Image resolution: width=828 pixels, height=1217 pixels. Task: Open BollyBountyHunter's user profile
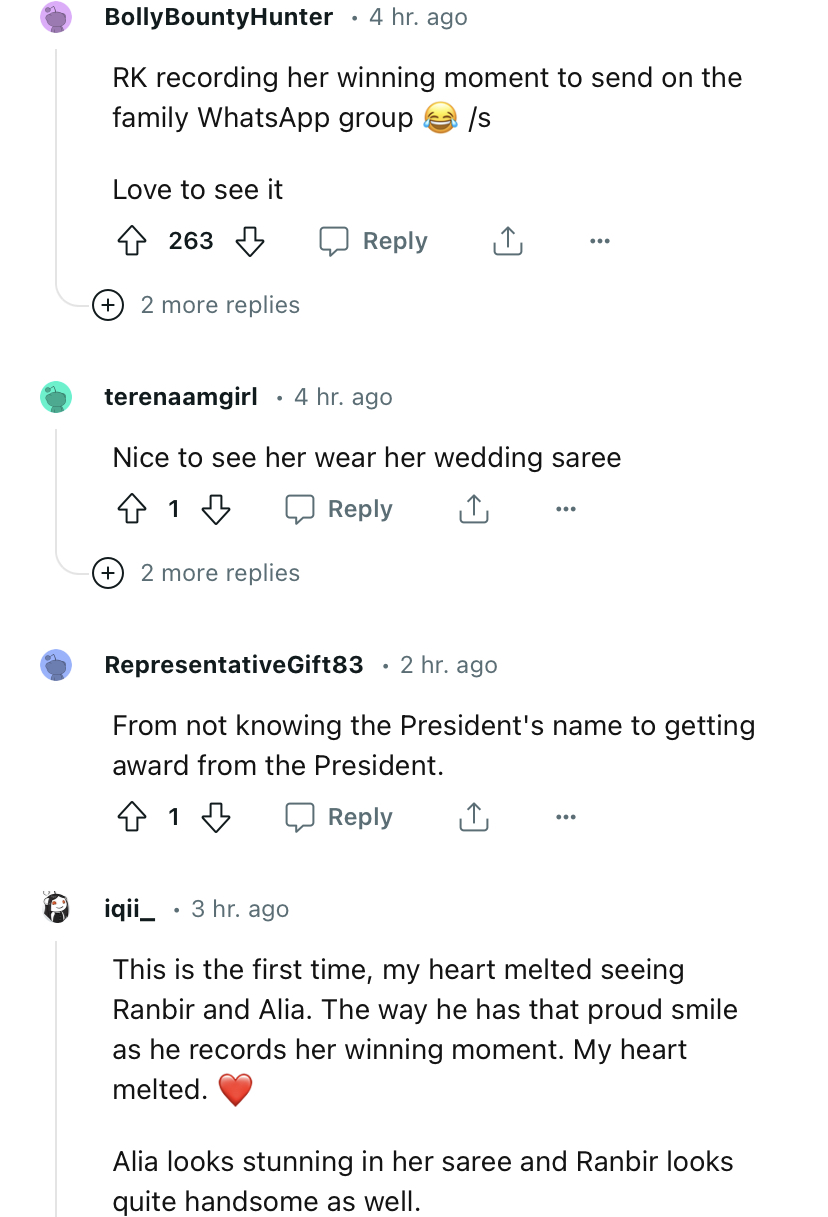click(x=218, y=17)
